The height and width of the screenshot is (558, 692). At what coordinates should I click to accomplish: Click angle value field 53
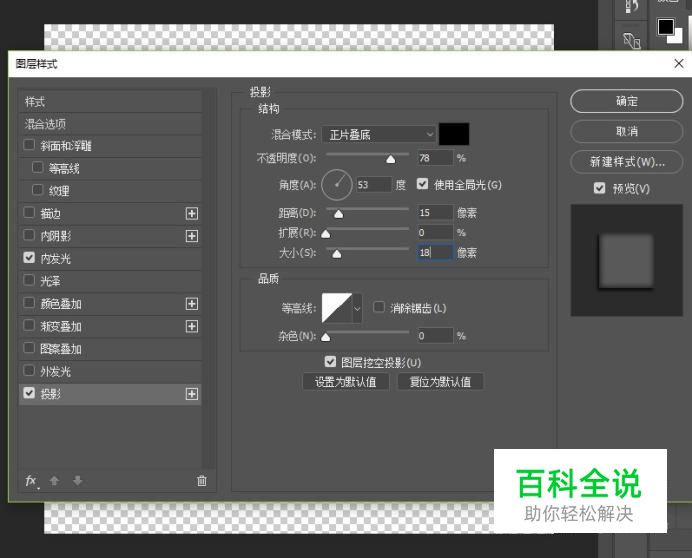(x=374, y=185)
